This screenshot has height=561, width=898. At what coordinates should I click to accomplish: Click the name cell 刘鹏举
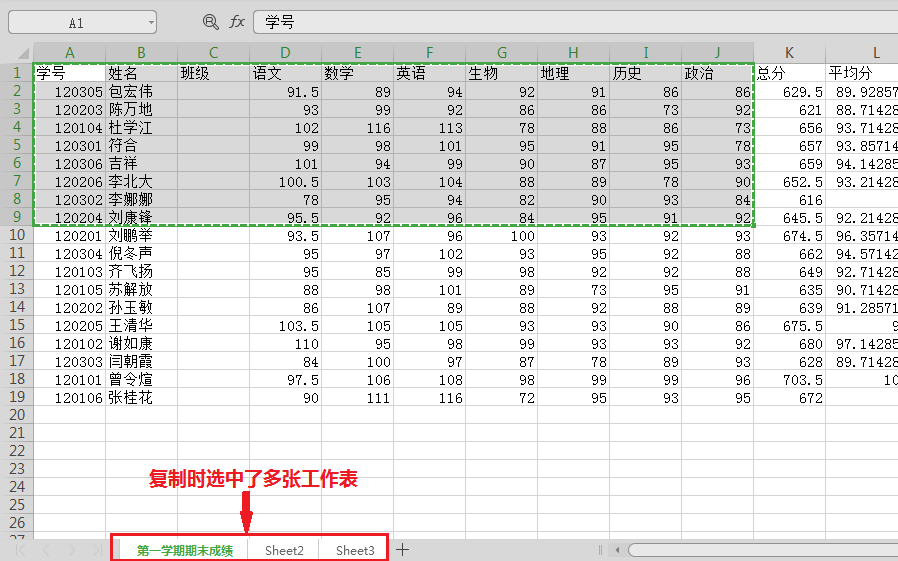coord(141,235)
